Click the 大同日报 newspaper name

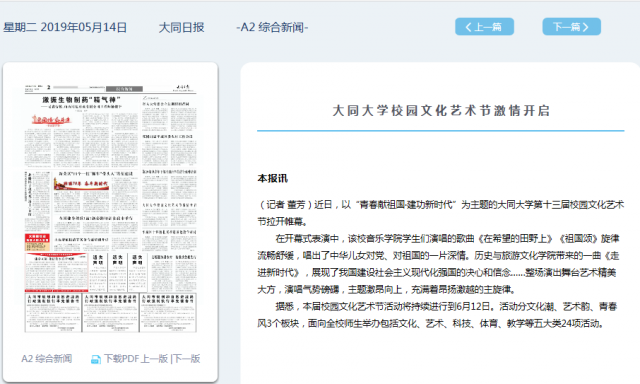[x=181, y=27]
